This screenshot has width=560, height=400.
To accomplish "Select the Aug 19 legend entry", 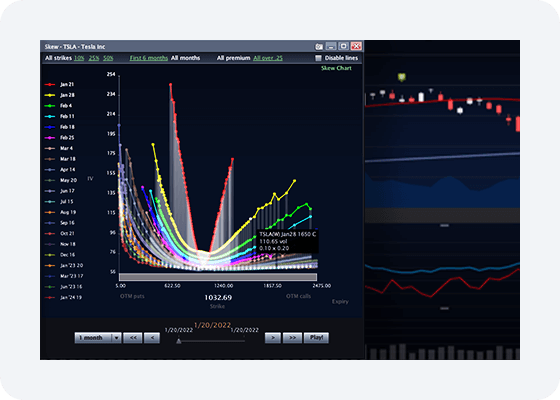I will 60,212.
